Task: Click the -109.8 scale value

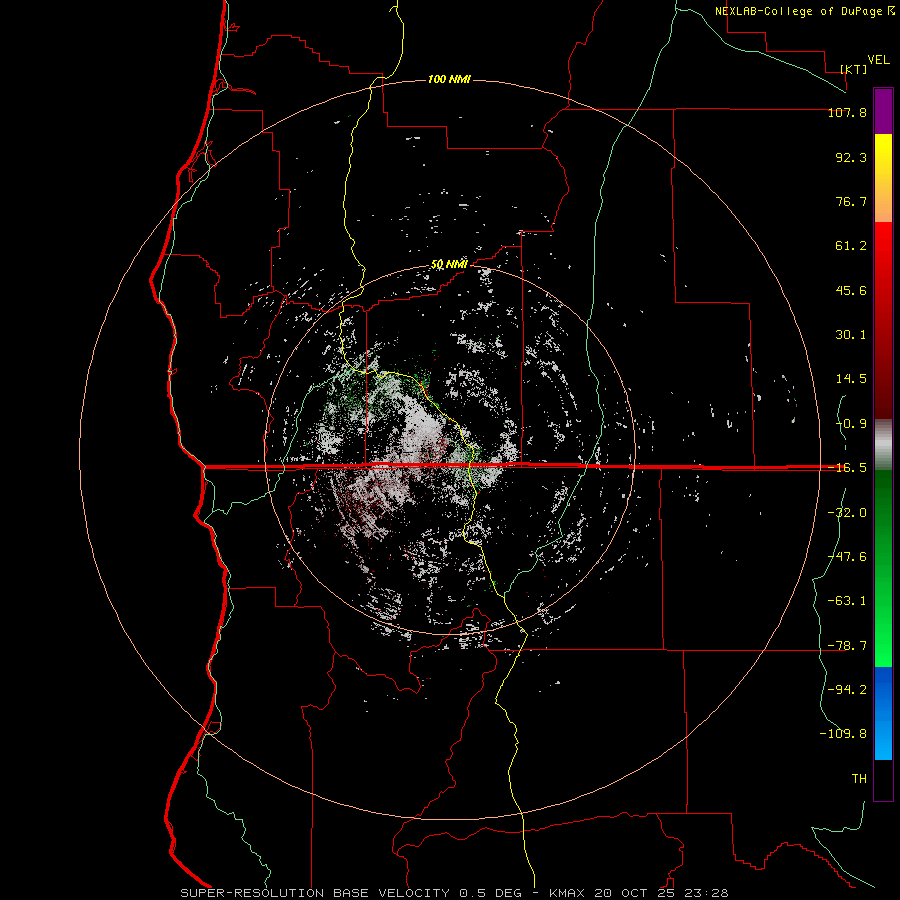Action: click(x=843, y=734)
